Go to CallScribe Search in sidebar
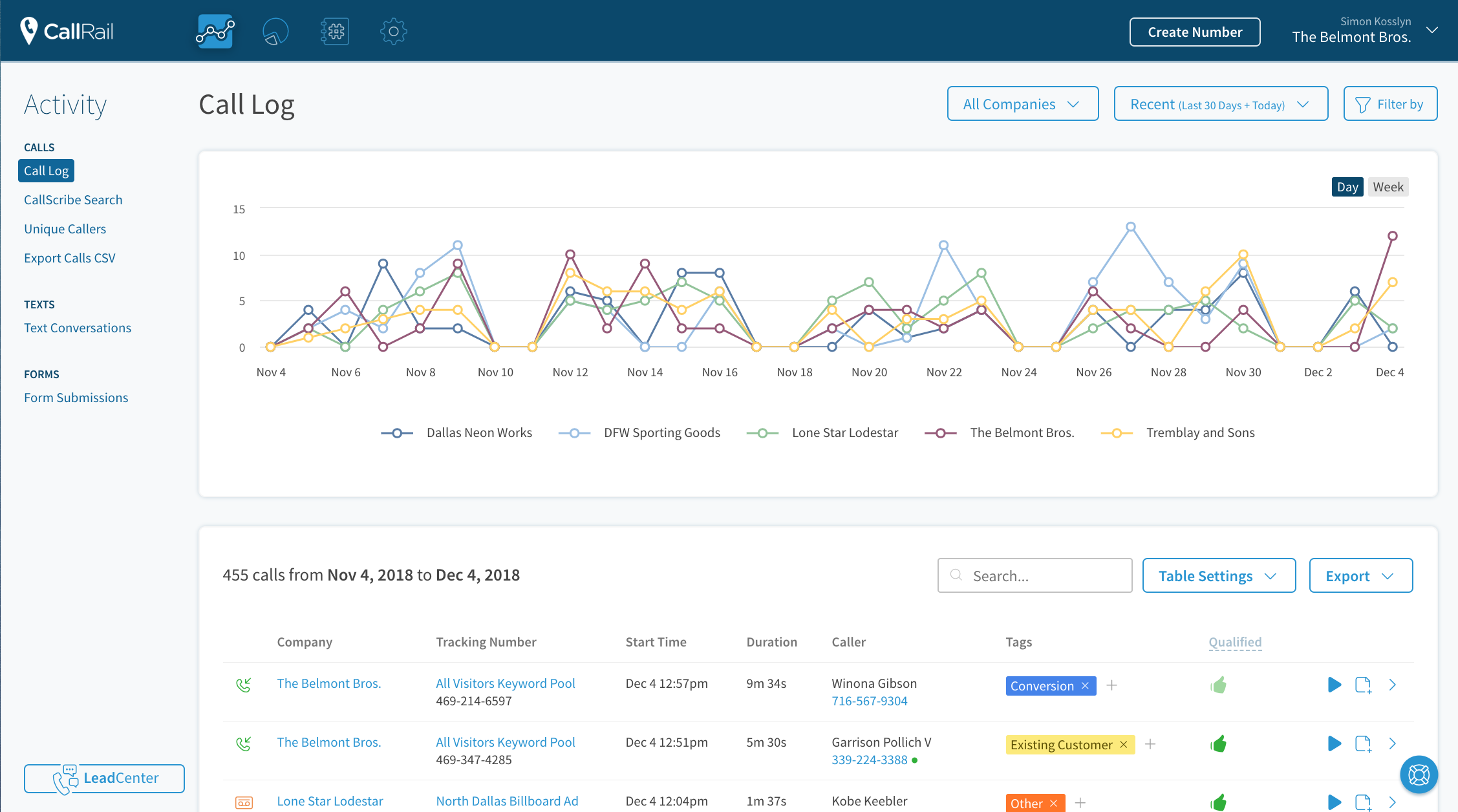Image resolution: width=1458 pixels, height=812 pixels. pos(73,200)
